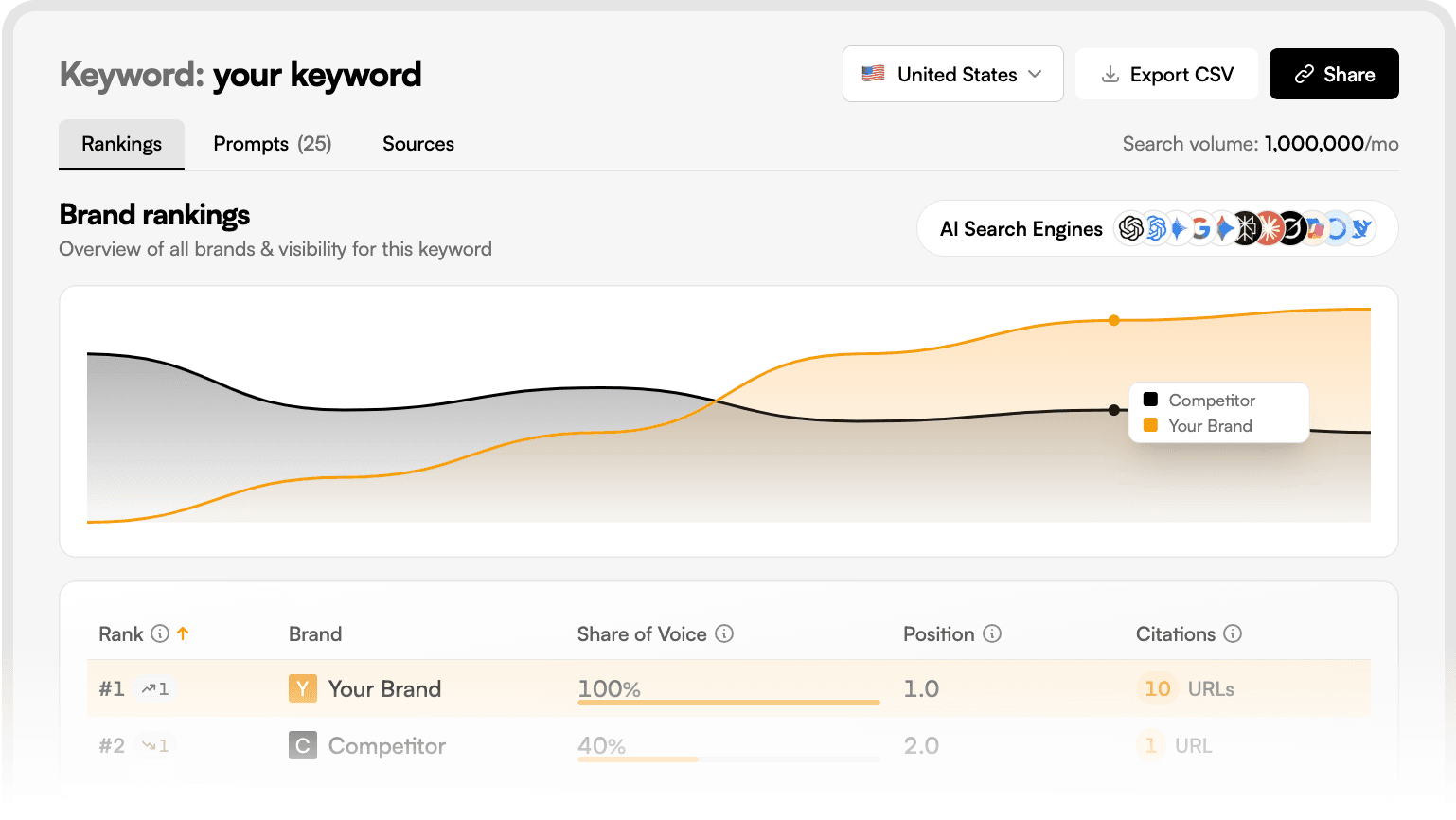Image resolution: width=1456 pixels, height=820 pixels.
Task: Click the info icon beside Position header
Action: (992, 634)
